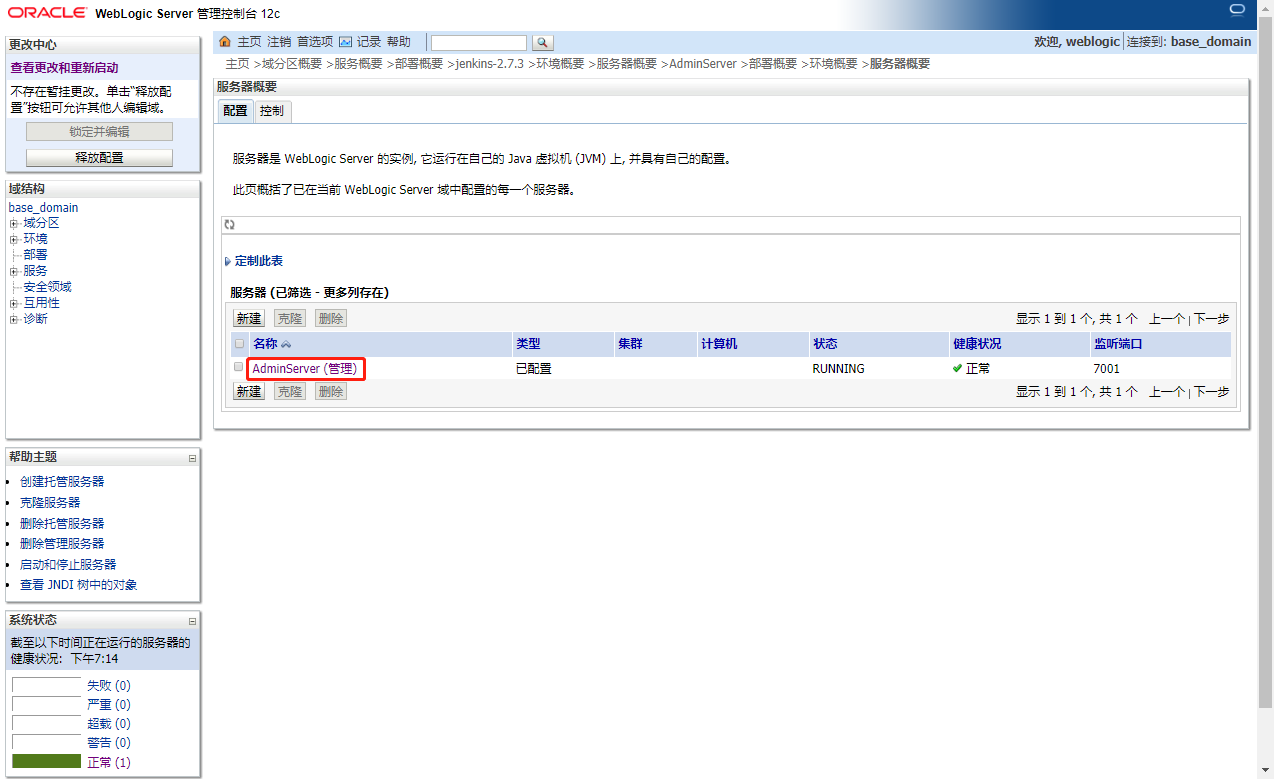Viewport: 1274px width, 779px height.
Task: Select base_domain in the domain tree
Action: point(43,208)
